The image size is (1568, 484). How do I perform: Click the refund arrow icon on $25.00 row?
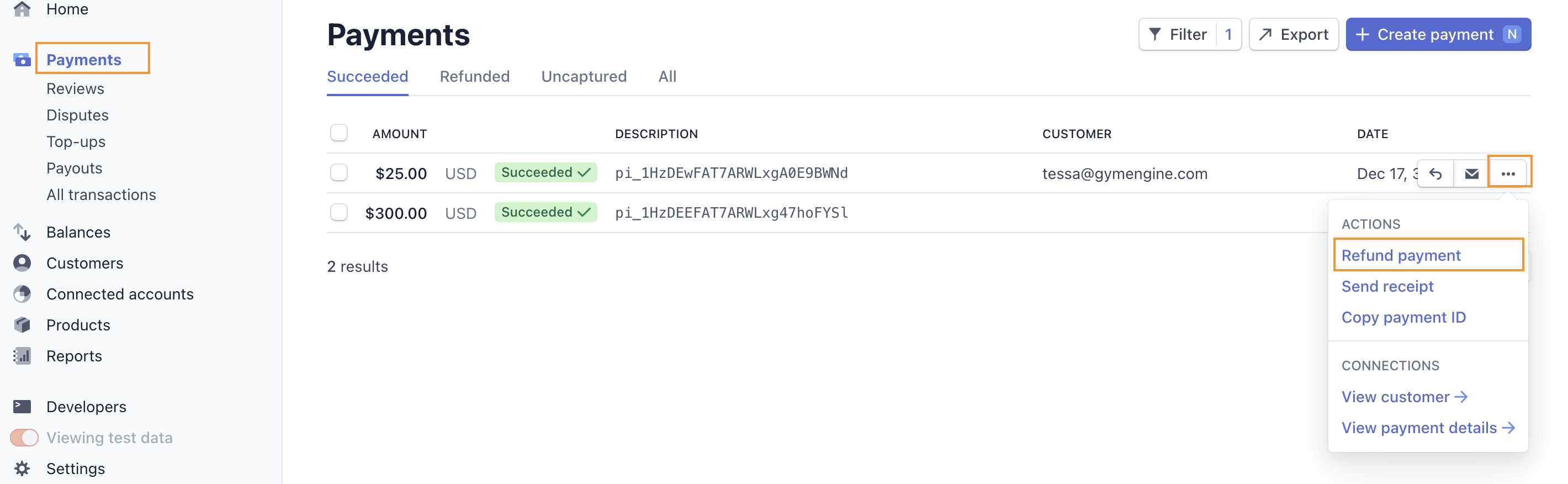point(1435,174)
